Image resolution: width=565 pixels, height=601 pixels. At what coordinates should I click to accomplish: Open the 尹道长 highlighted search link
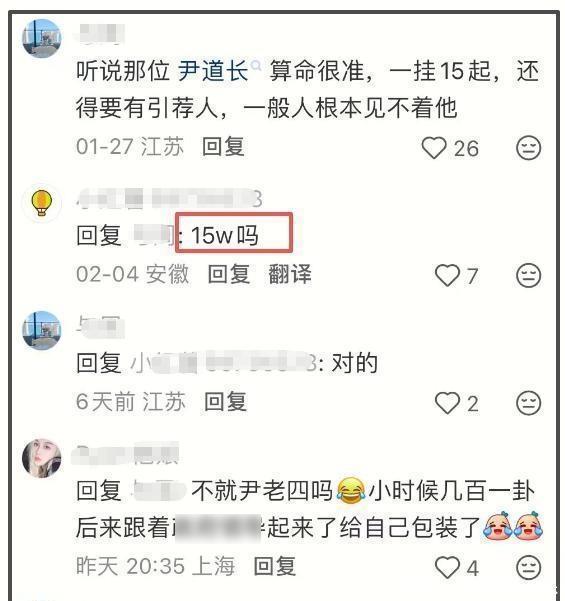click(213, 71)
